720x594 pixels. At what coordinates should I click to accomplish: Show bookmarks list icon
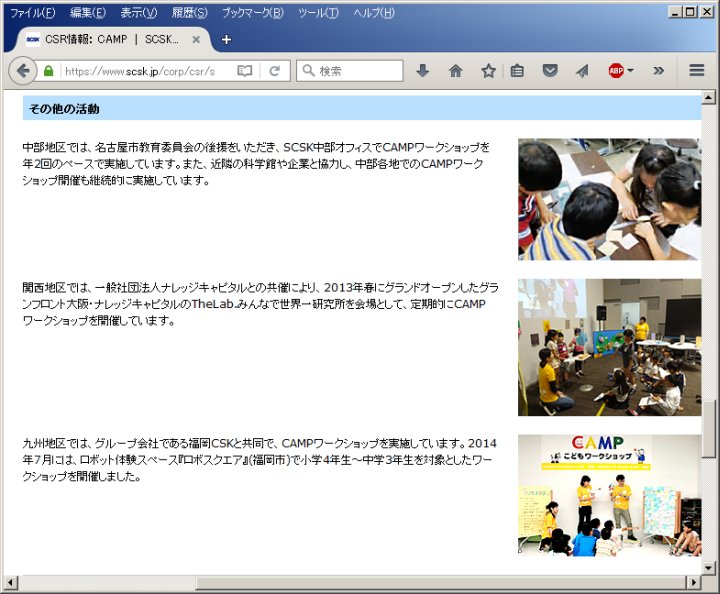(x=517, y=71)
